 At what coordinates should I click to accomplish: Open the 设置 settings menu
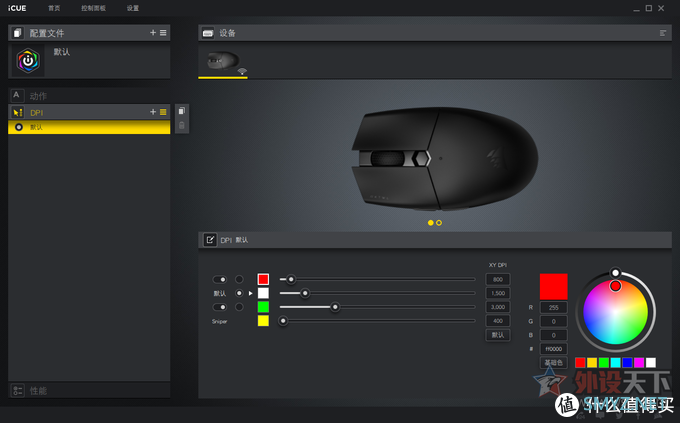click(x=133, y=8)
